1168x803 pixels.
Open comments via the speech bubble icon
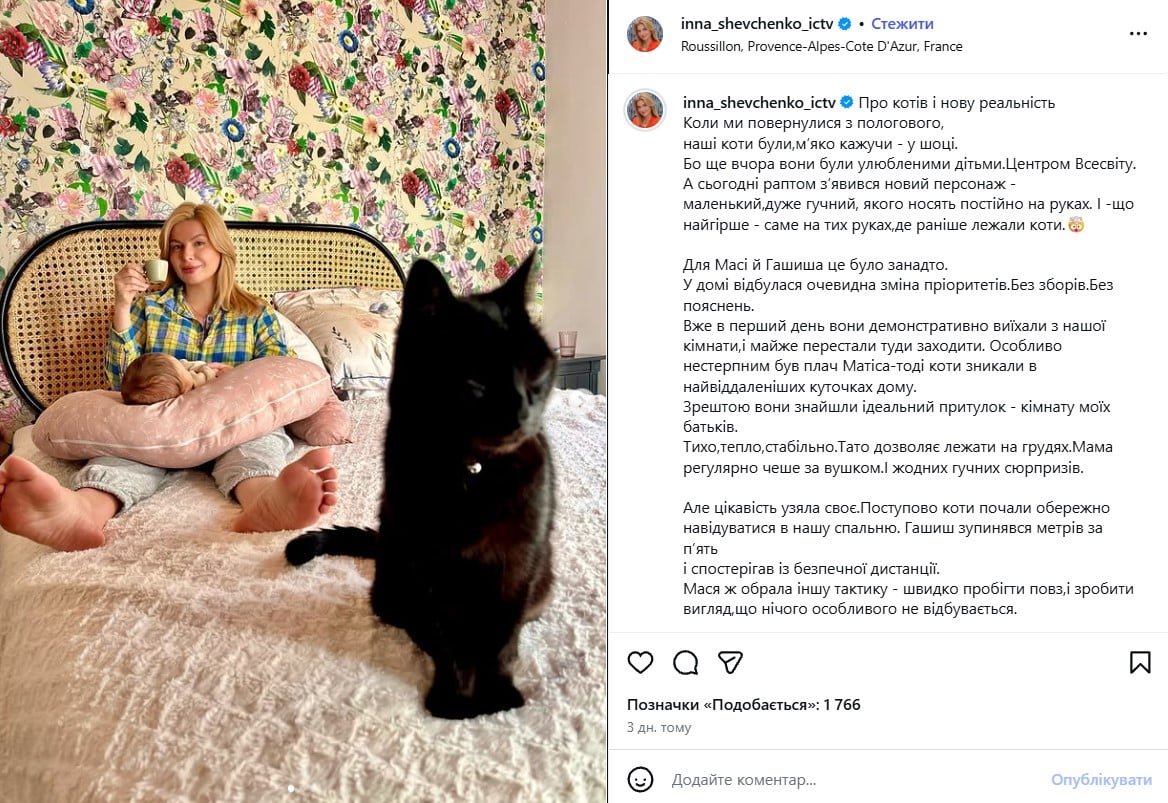click(x=685, y=662)
